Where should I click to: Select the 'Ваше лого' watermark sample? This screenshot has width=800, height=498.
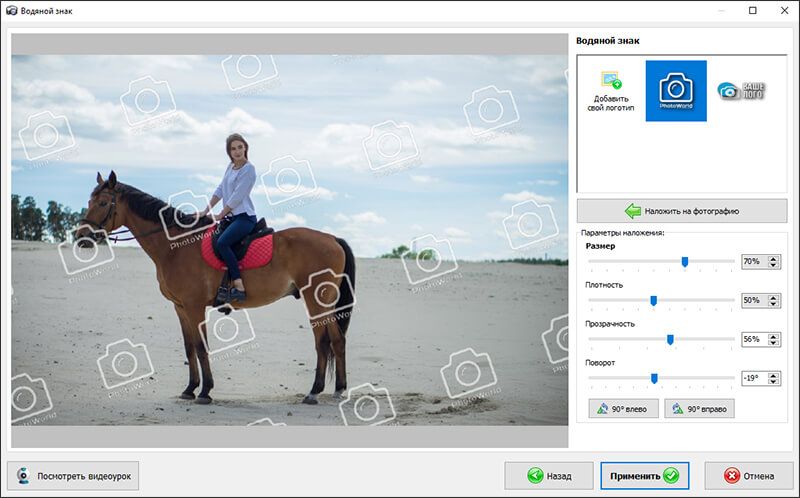741,90
